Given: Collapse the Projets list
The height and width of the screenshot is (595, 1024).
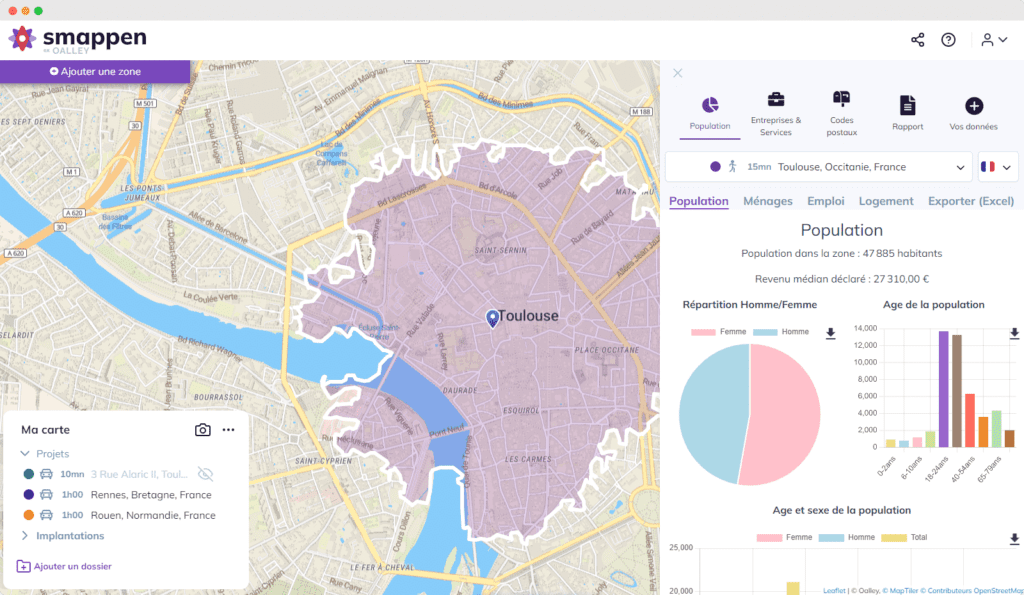Looking at the screenshot, I should point(27,452).
